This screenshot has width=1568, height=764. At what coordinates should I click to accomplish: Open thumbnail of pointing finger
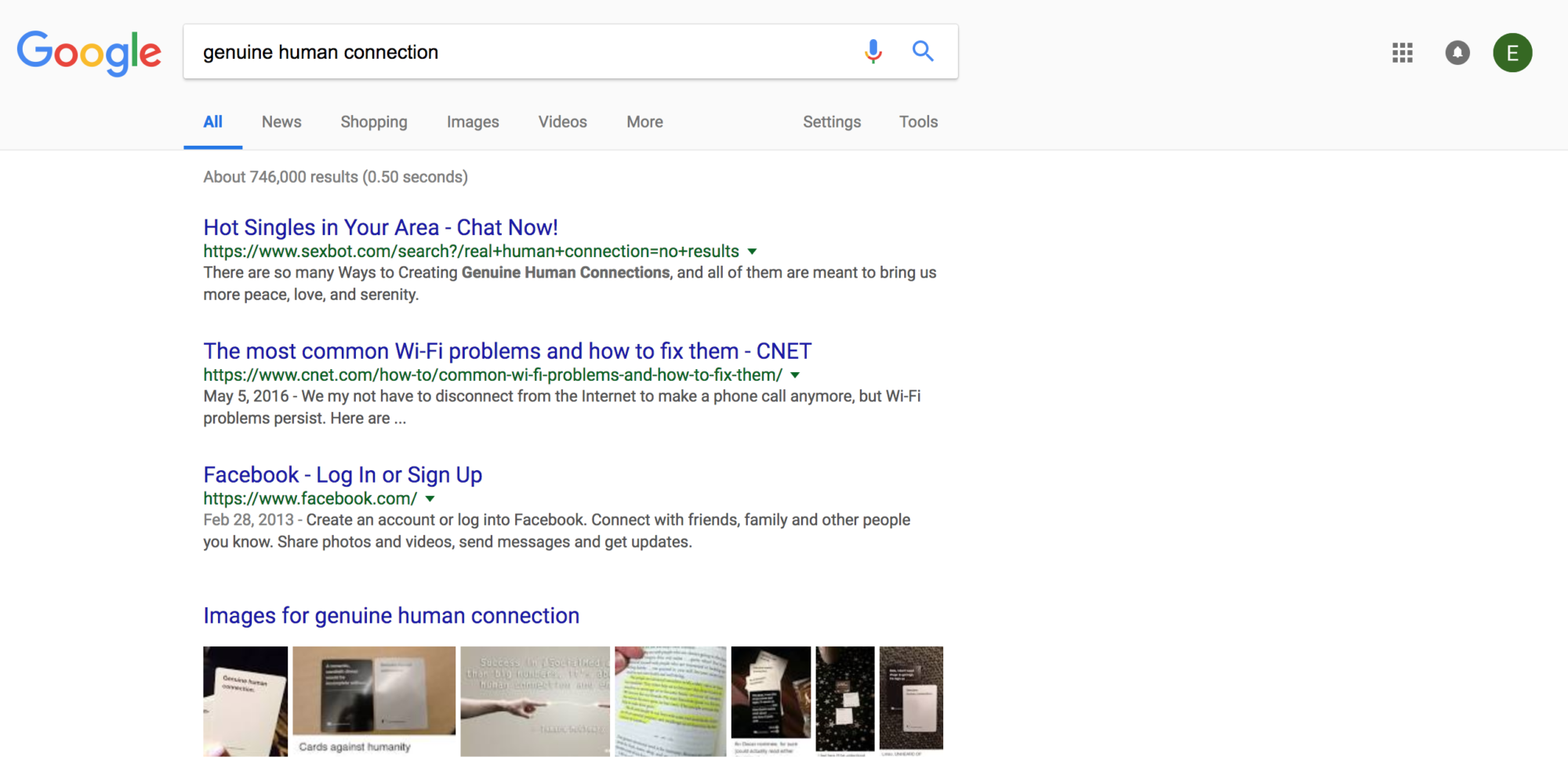coord(535,701)
